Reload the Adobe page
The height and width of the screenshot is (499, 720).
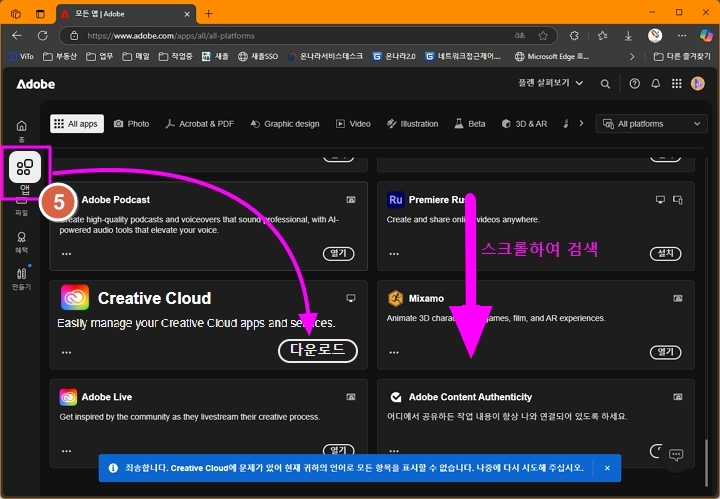point(43,36)
